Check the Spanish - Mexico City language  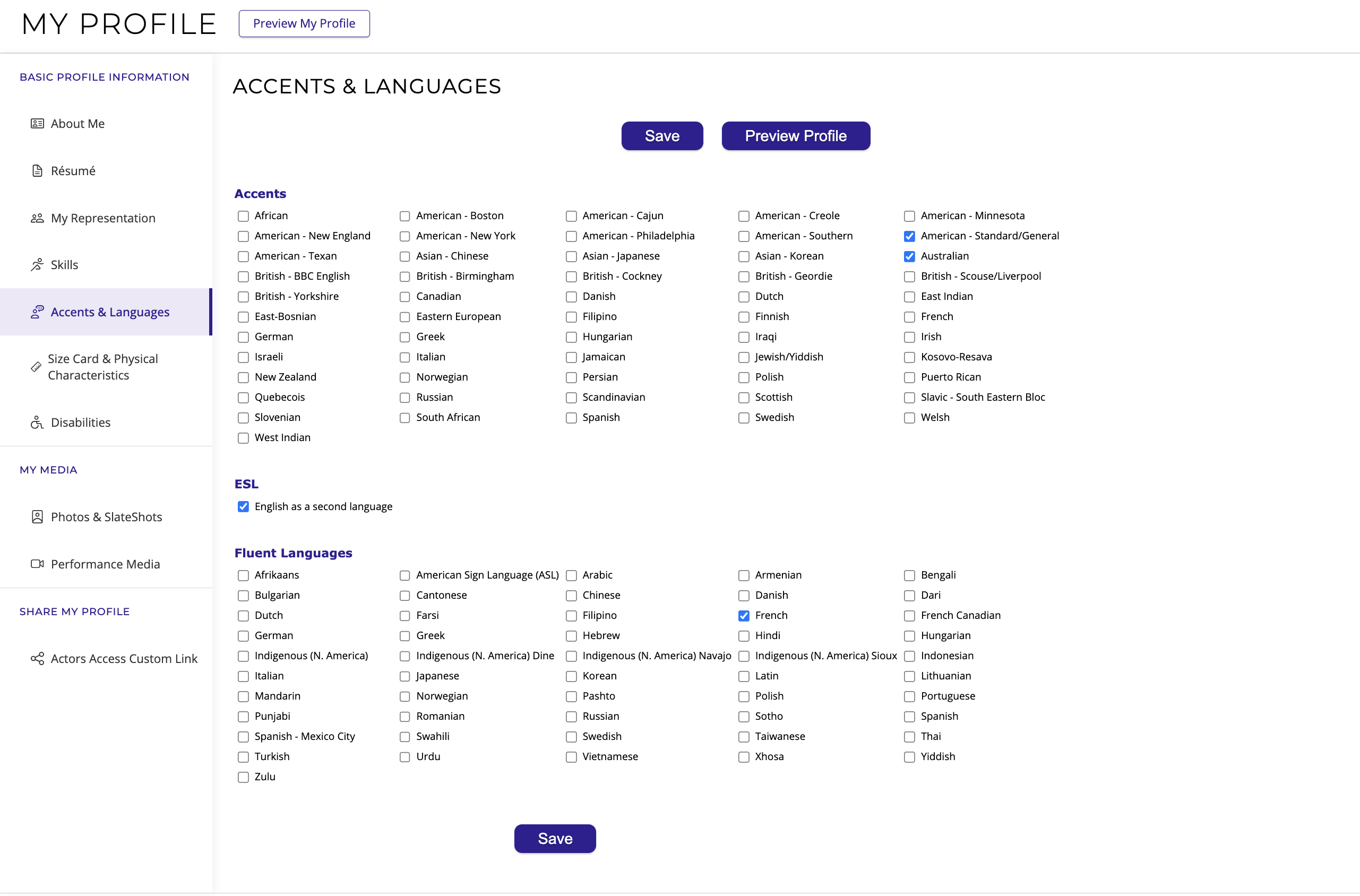244,737
